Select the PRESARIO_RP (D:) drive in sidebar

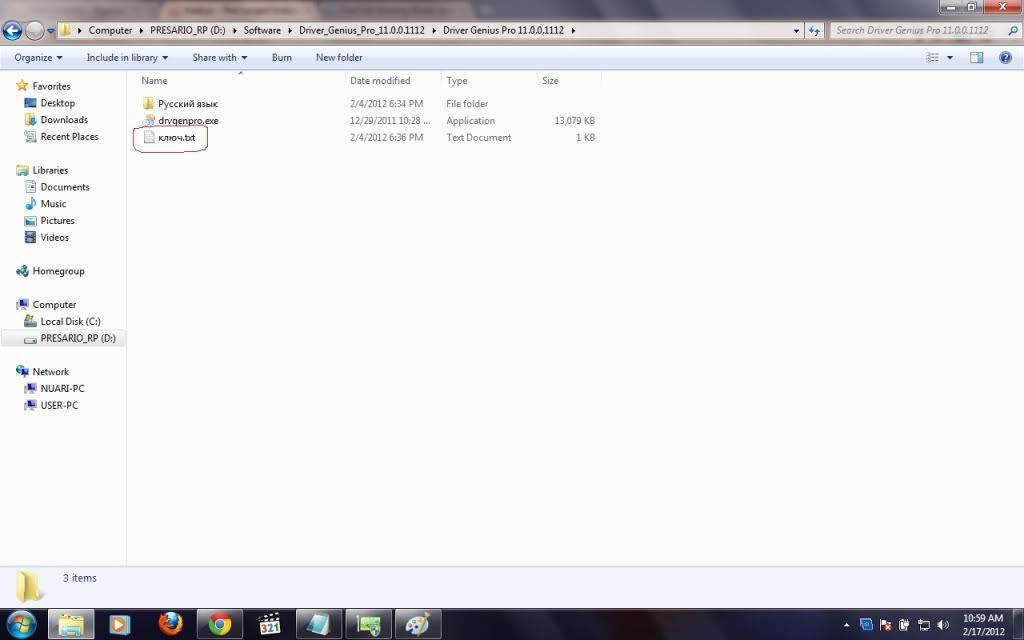point(78,339)
